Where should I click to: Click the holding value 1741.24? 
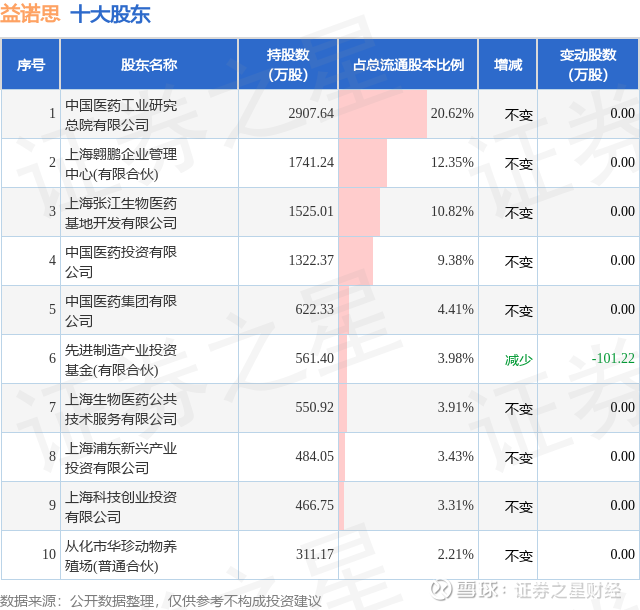311,162
